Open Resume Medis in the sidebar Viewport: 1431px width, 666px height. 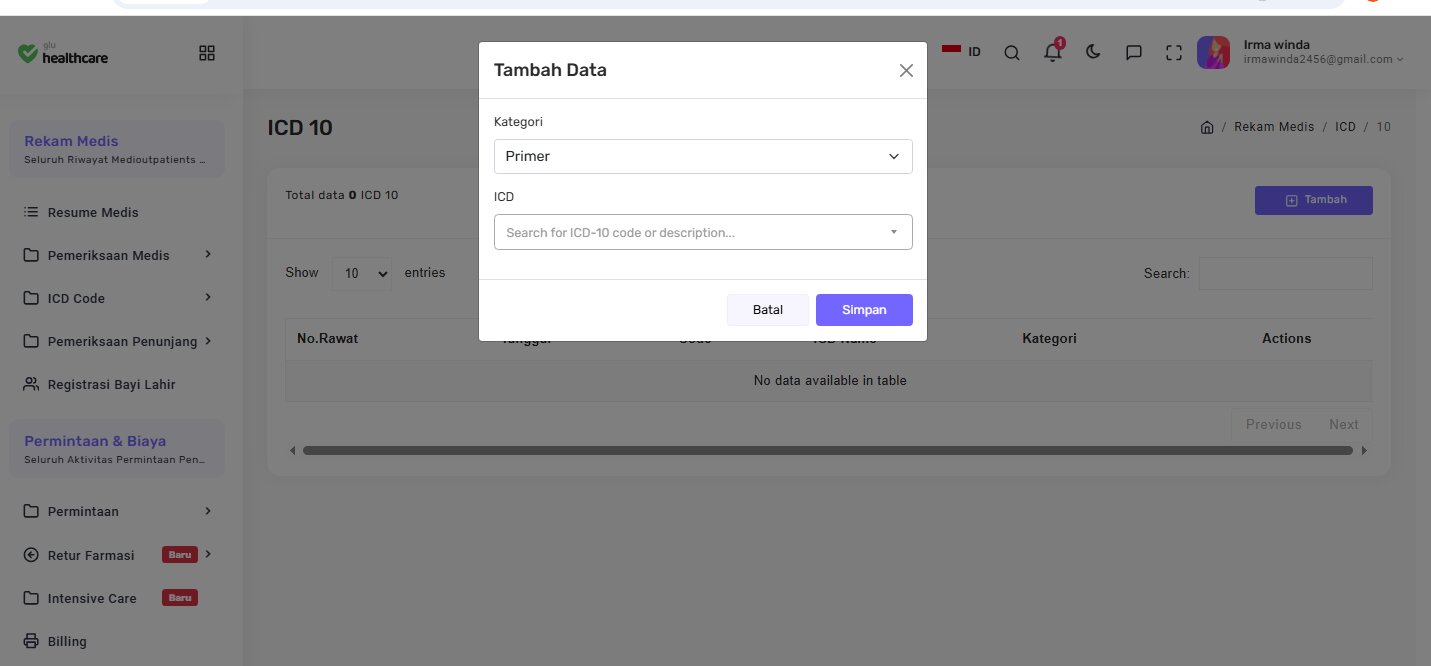[x=93, y=212]
